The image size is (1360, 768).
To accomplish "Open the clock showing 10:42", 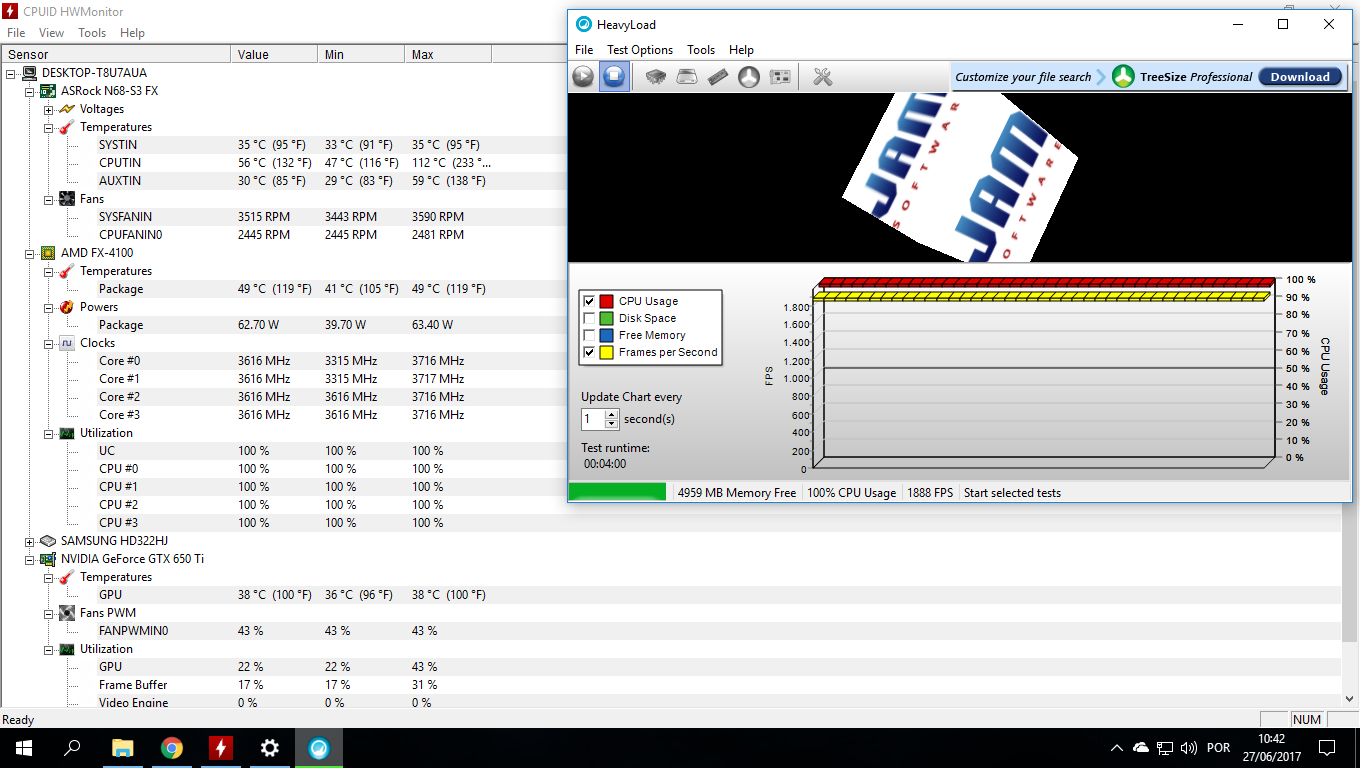I will (x=1271, y=748).
